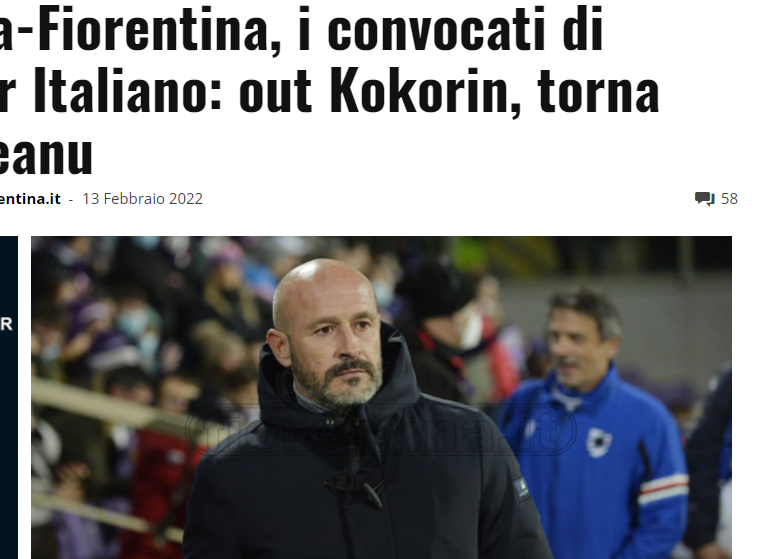Viewport: 782px width, 559px height.
Task: Click the watermark logo across the photo
Action: 382,428
